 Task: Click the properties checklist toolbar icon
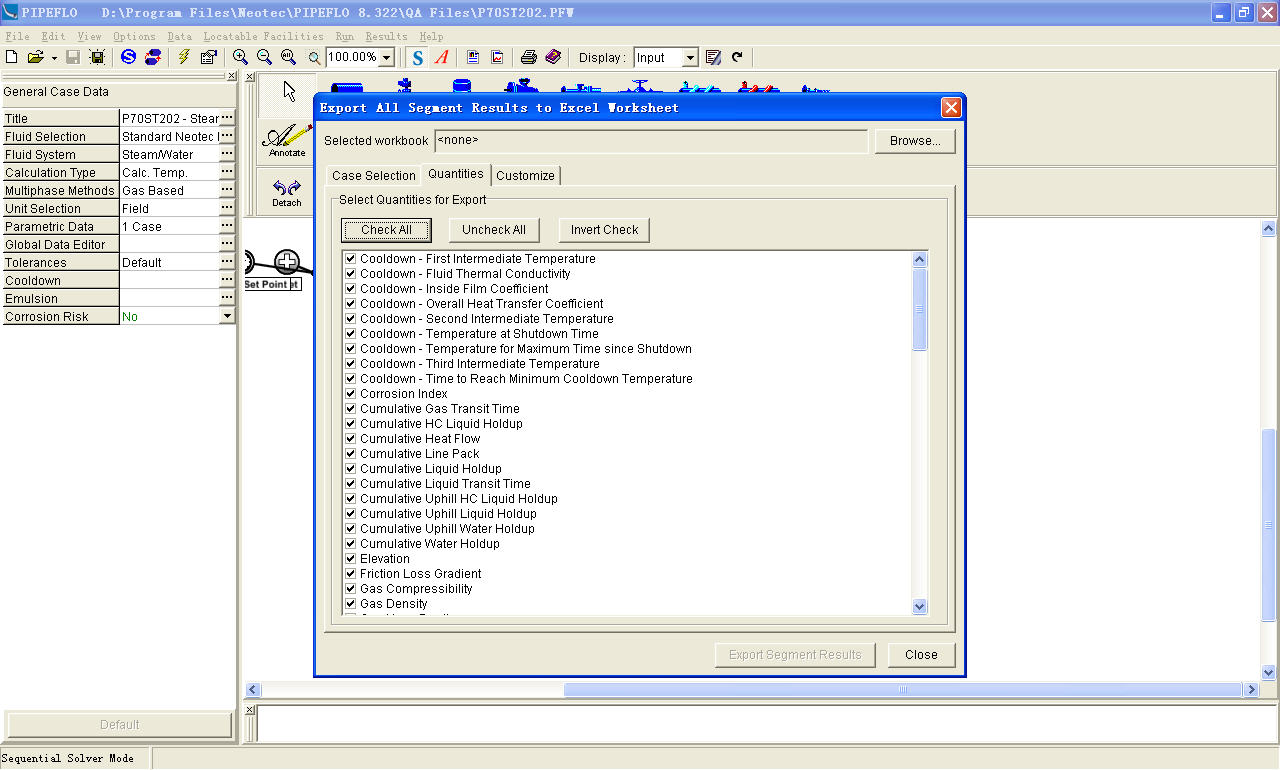click(x=209, y=57)
